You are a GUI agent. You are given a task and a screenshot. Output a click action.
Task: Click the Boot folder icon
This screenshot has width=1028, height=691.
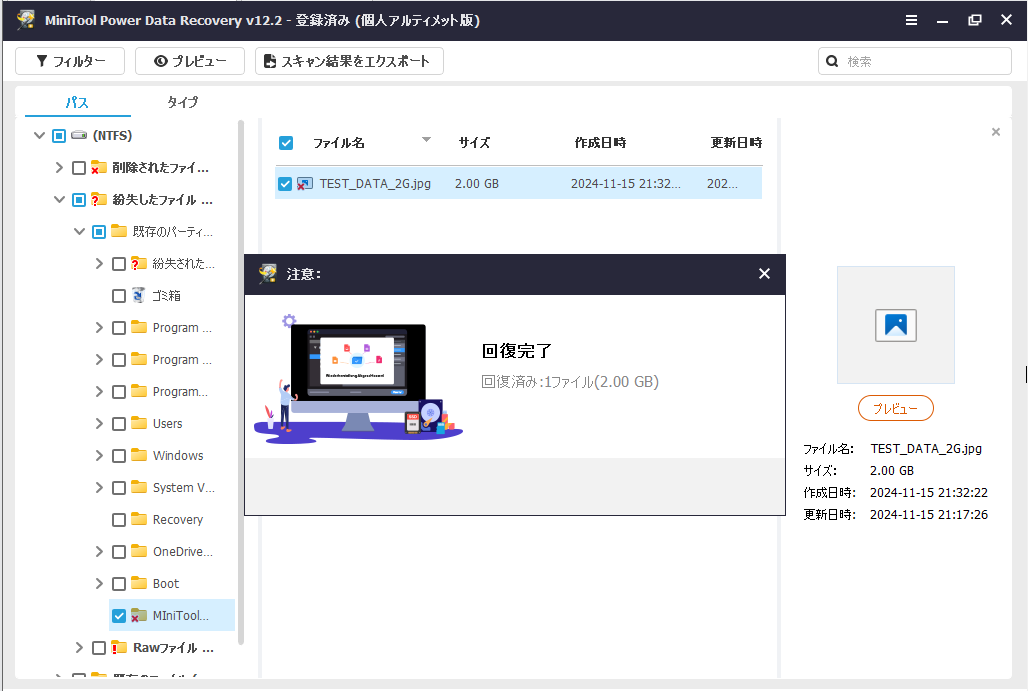138,583
